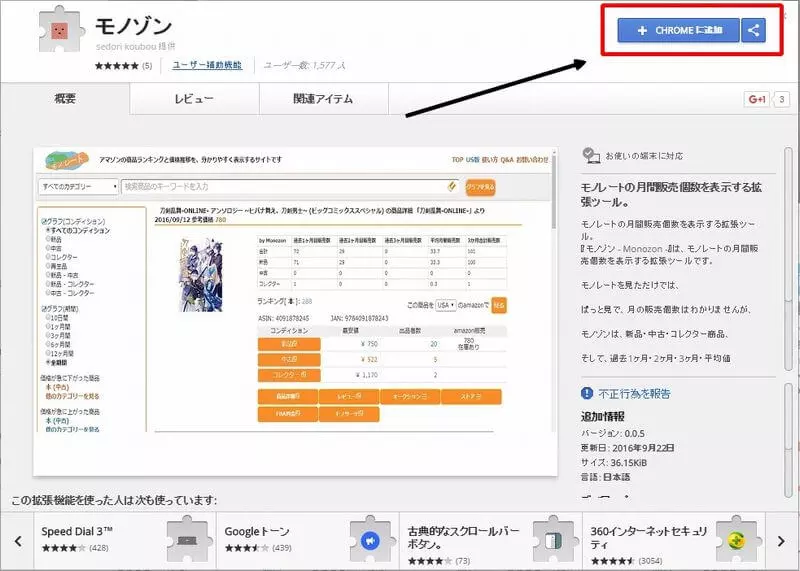800x571 pixels.
Task: Click the right carousel arrow
Action: tap(781, 541)
